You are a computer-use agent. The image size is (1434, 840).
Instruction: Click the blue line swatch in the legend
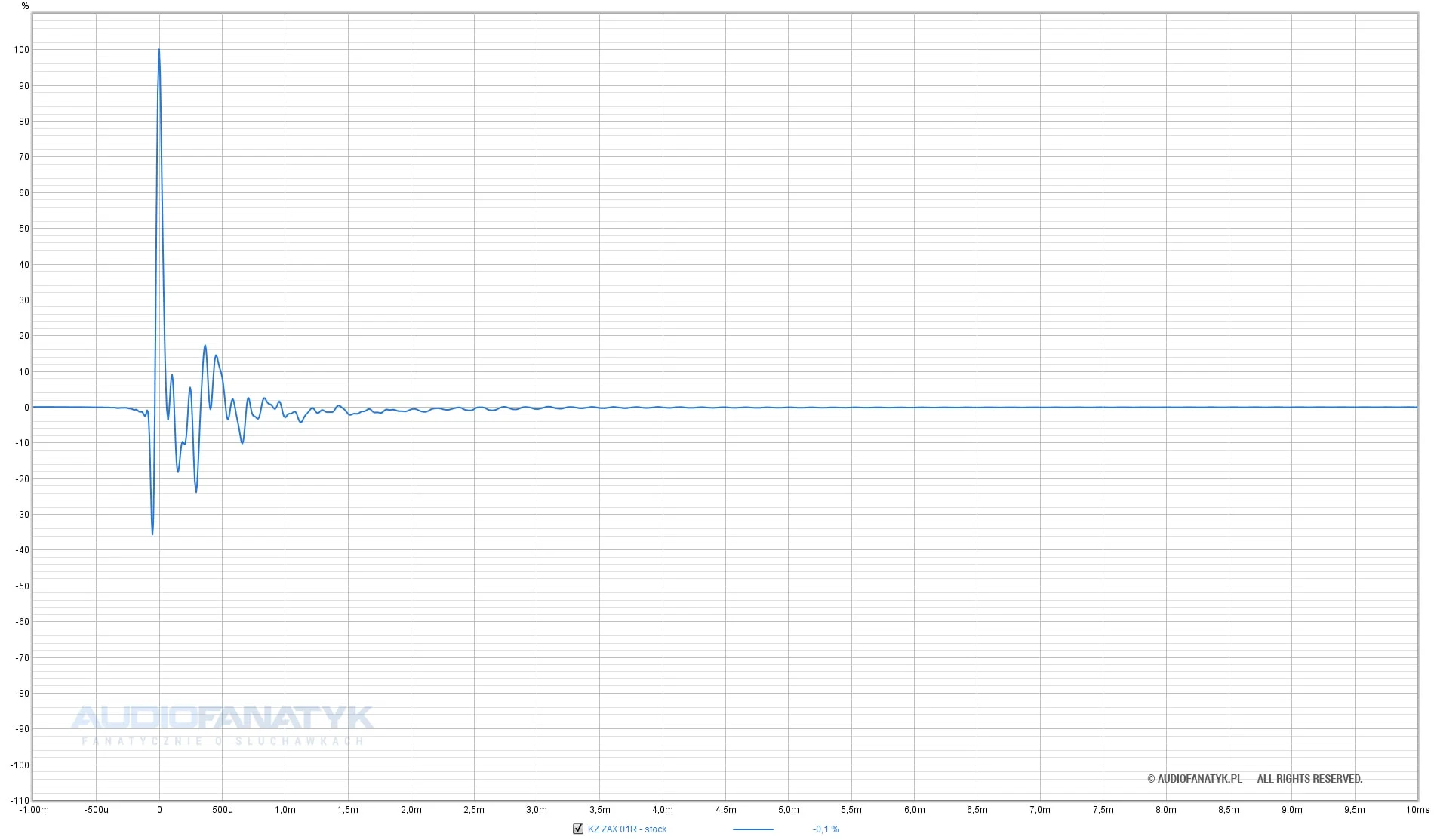[x=752, y=829]
